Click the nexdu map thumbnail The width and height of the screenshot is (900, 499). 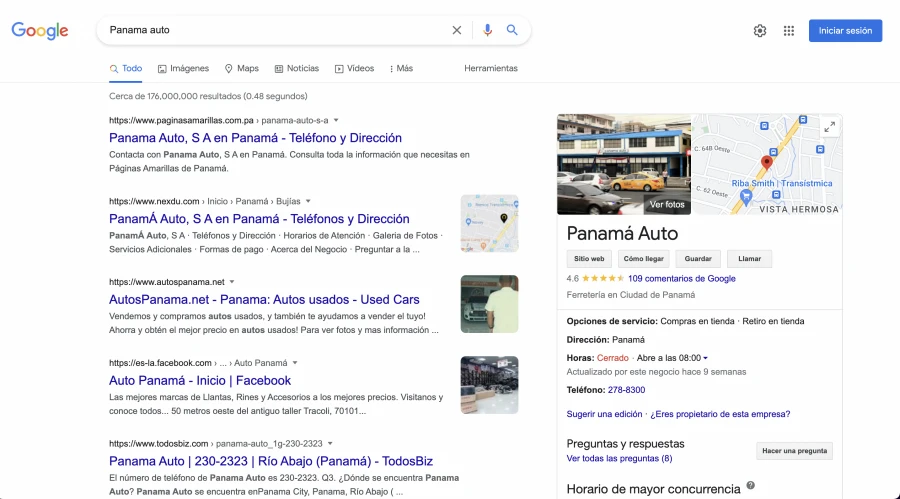coord(490,223)
